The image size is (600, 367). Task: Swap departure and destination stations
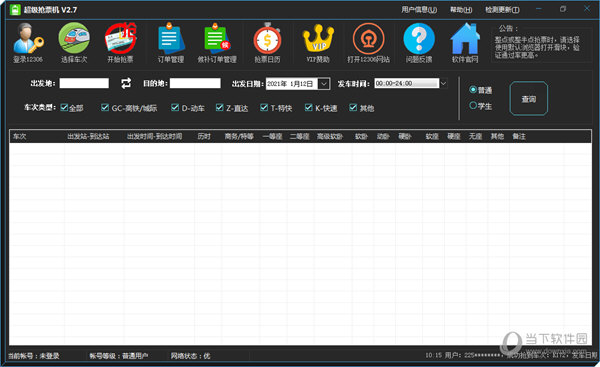click(x=126, y=83)
